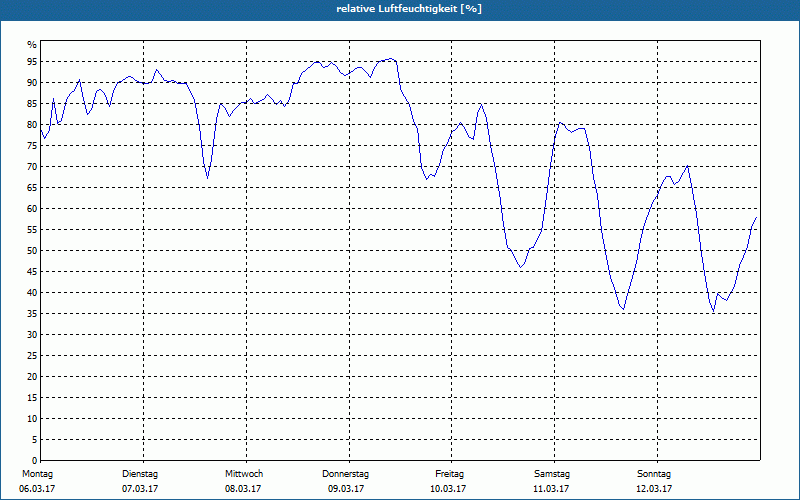Click the '75' y-axis value
The width and height of the screenshot is (800, 500).
(x=32, y=145)
